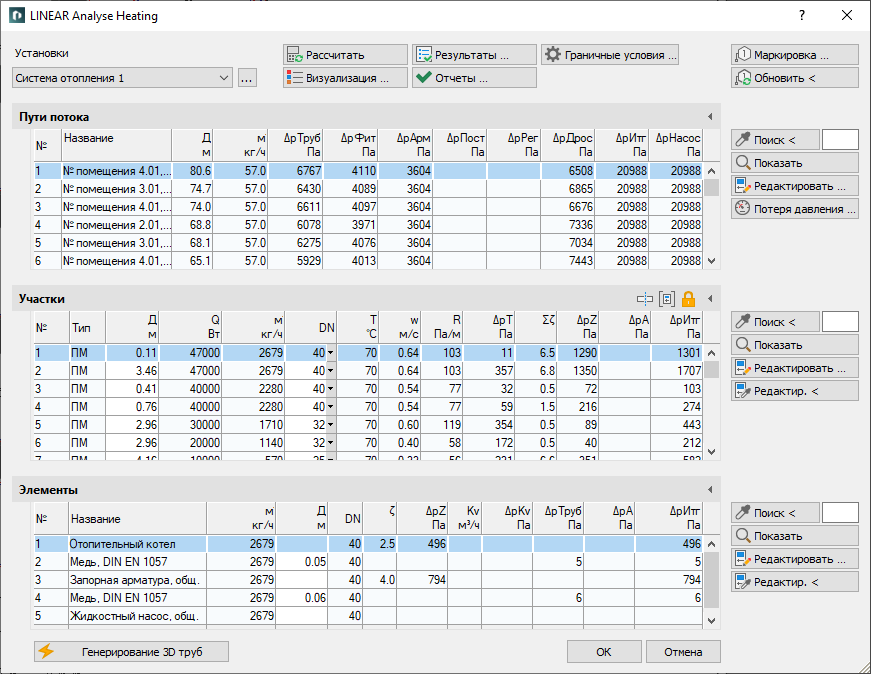The height and width of the screenshot is (674, 871).
Task: Select flow path row 4 № помещения 2.01
Action: tap(368, 225)
